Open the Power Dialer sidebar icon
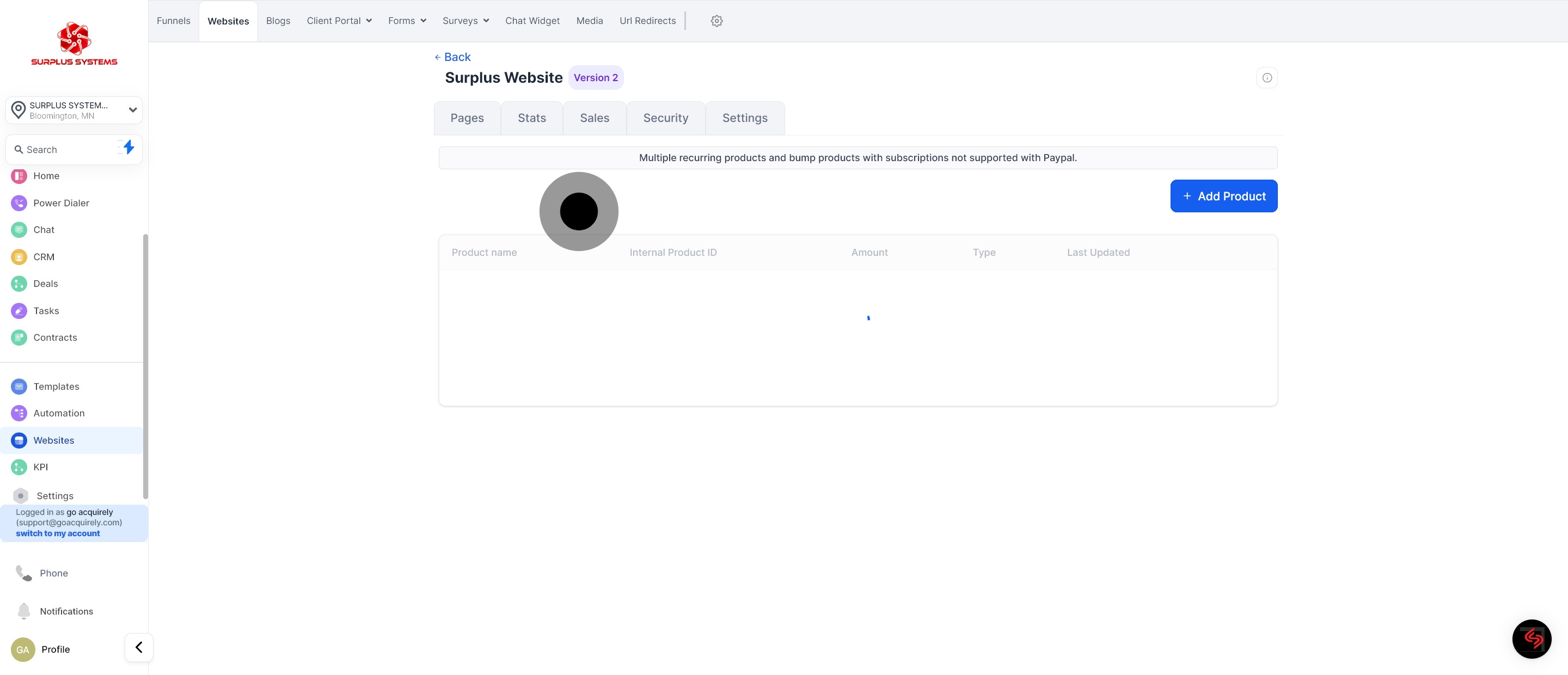 [19, 202]
